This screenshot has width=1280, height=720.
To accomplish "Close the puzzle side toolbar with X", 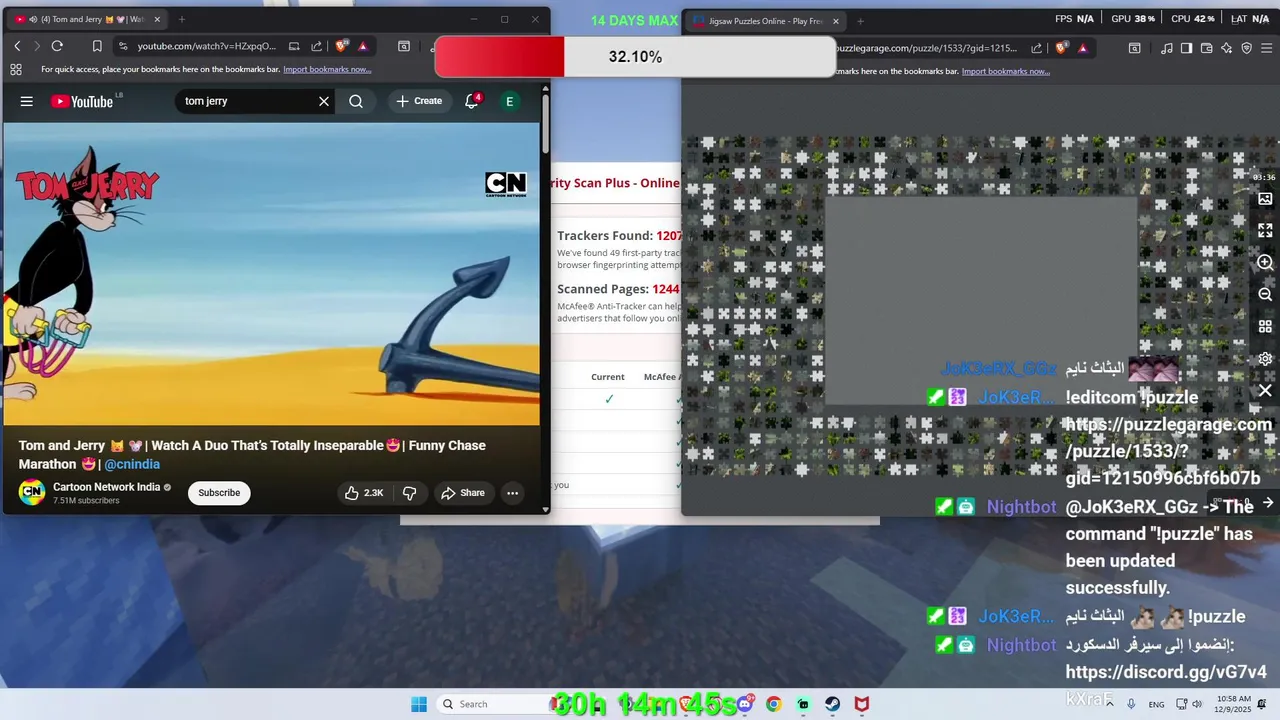I will [x=1265, y=391].
